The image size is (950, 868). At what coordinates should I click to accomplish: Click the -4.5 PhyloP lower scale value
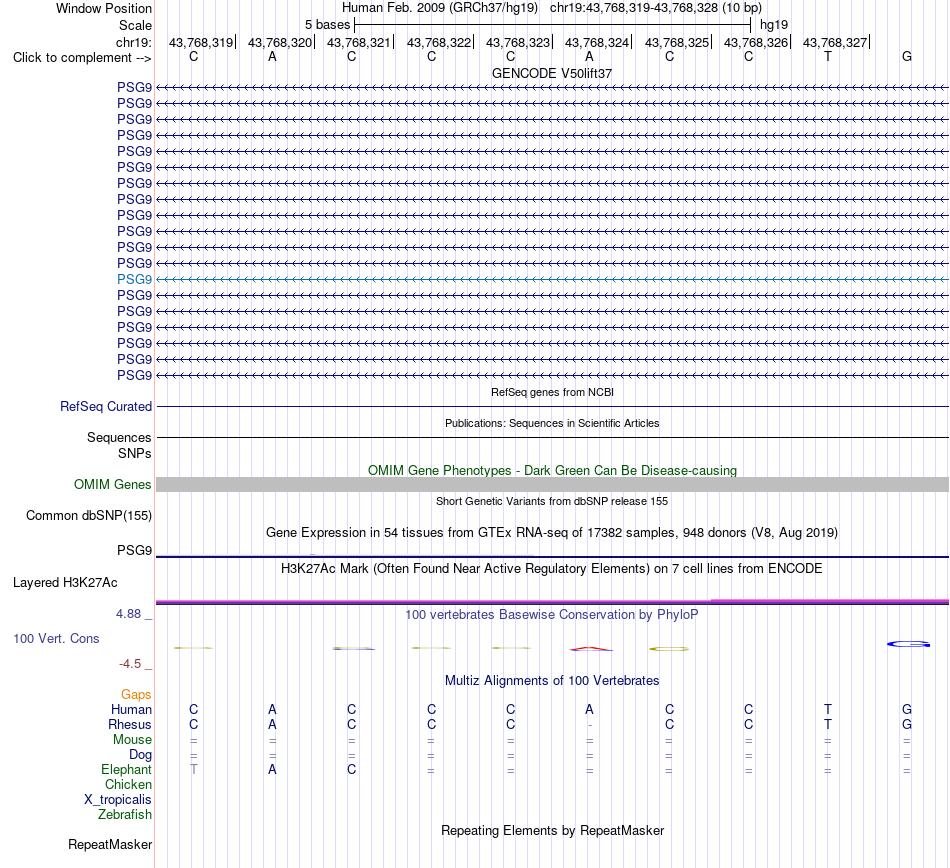coord(130,664)
